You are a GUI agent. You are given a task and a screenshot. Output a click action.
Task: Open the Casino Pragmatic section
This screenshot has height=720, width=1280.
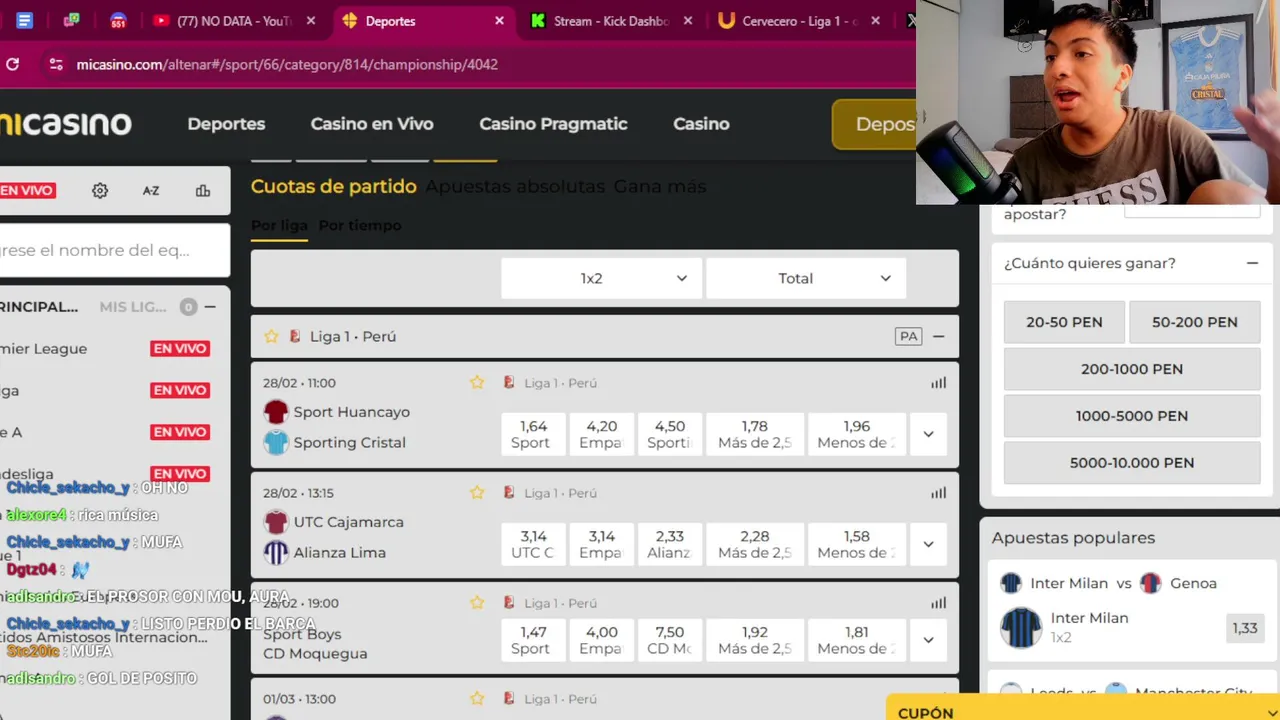553,124
